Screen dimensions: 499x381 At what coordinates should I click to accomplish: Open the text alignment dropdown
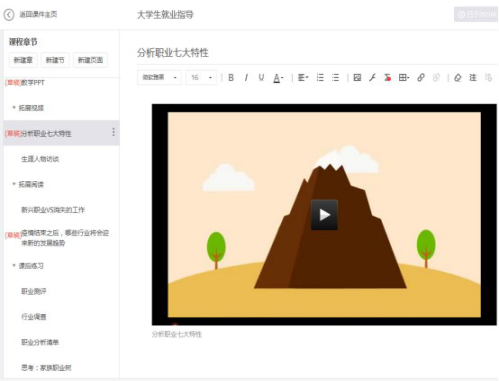(x=303, y=78)
